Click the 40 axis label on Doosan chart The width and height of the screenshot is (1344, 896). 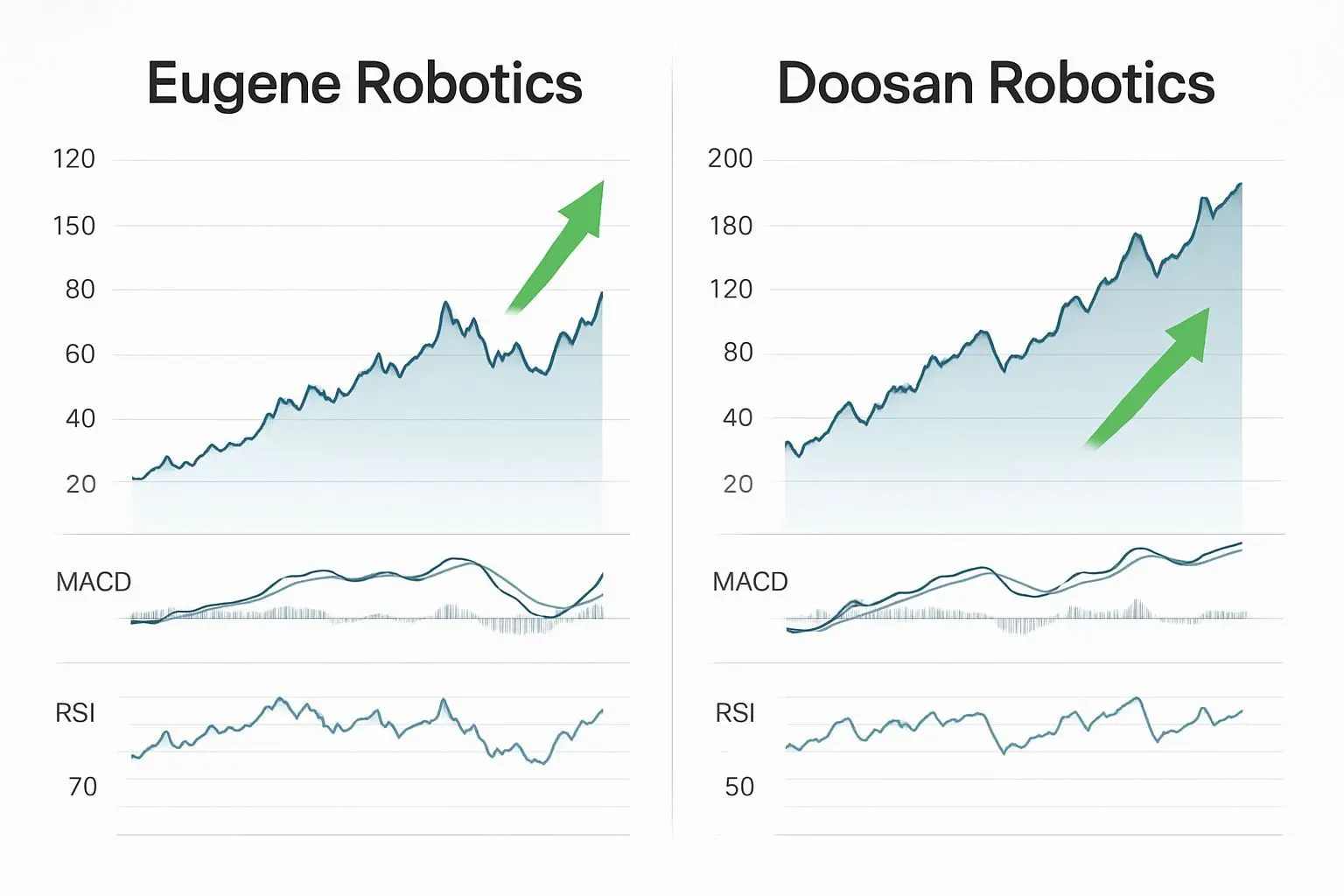(x=738, y=418)
